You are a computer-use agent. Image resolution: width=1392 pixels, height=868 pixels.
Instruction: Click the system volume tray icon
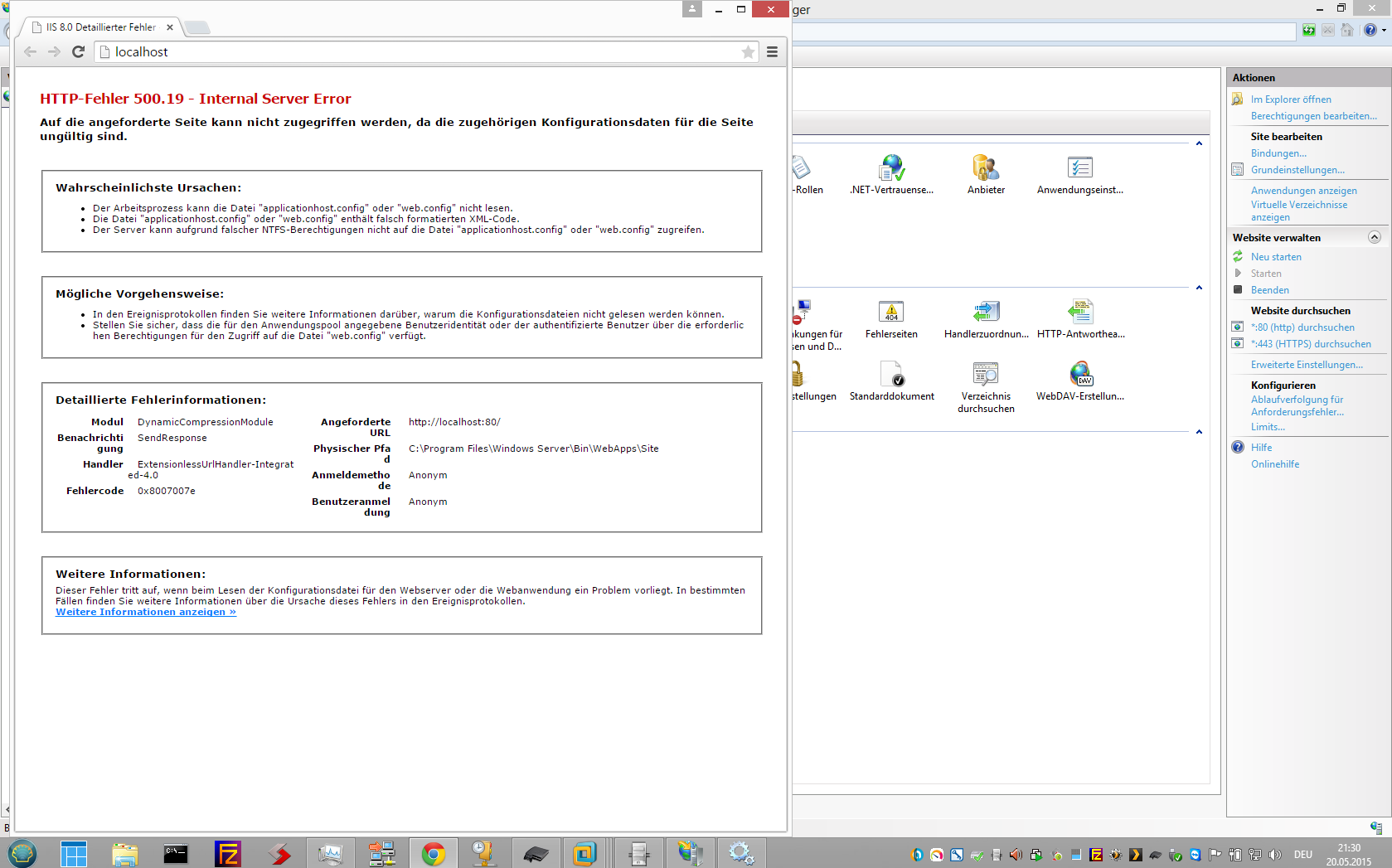click(1275, 855)
